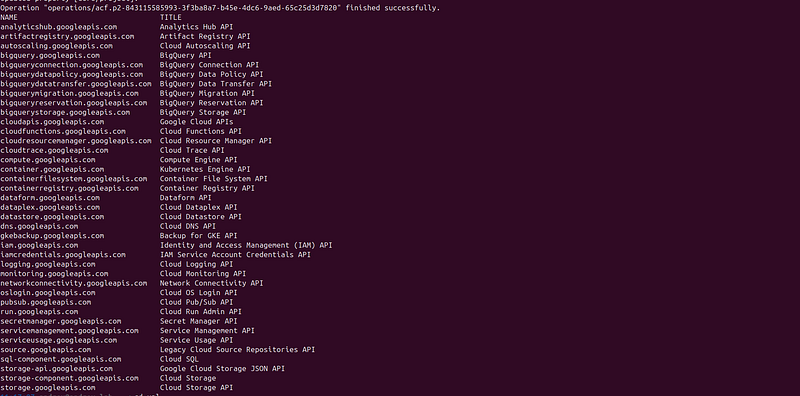This screenshot has height=396, width=800.
Task: Click the sql-component.googleapis.com entry
Action: (x=61, y=359)
